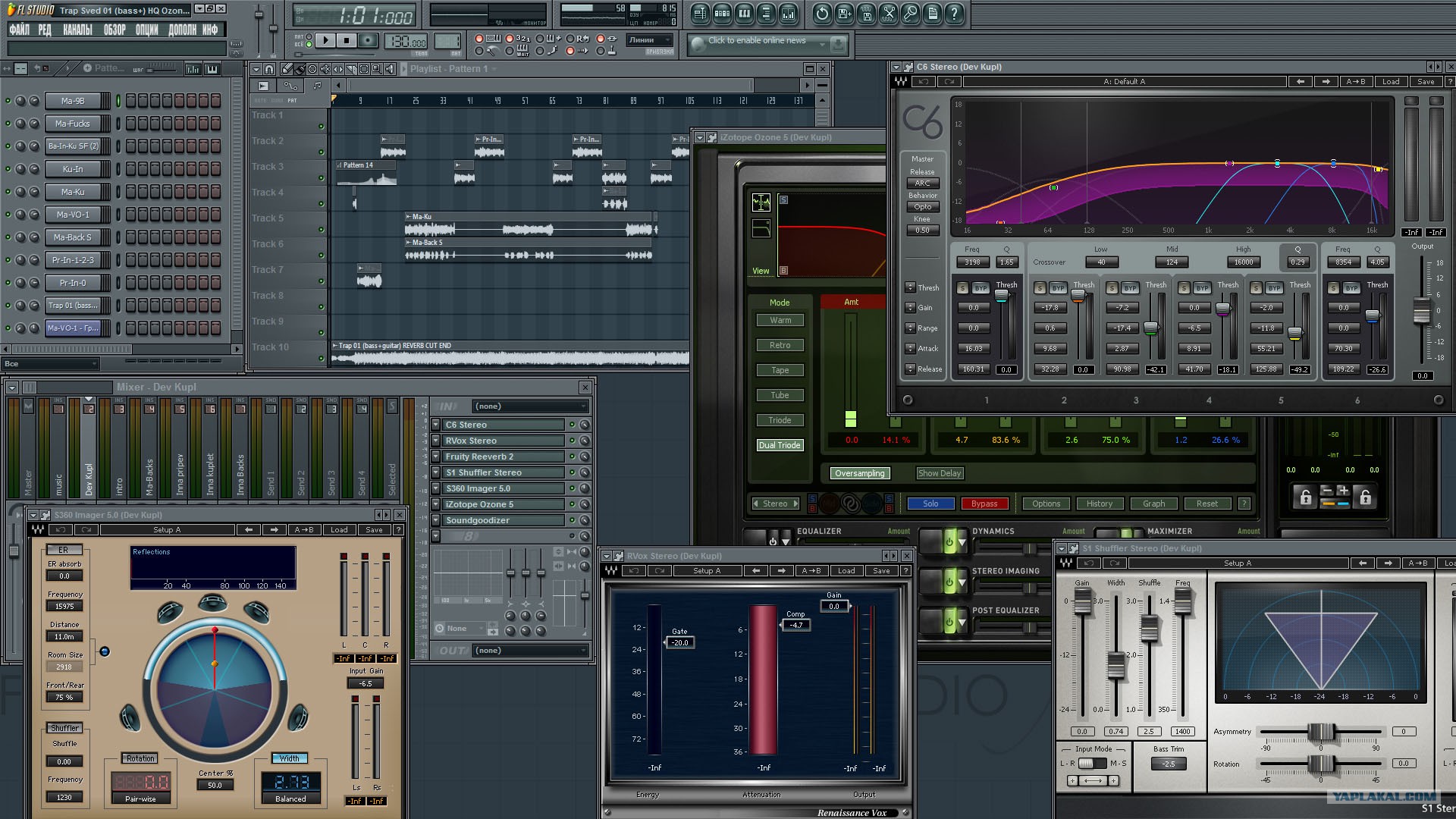
Task: Click the RVox Gate threshold slider handle
Action: coord(680,643)
